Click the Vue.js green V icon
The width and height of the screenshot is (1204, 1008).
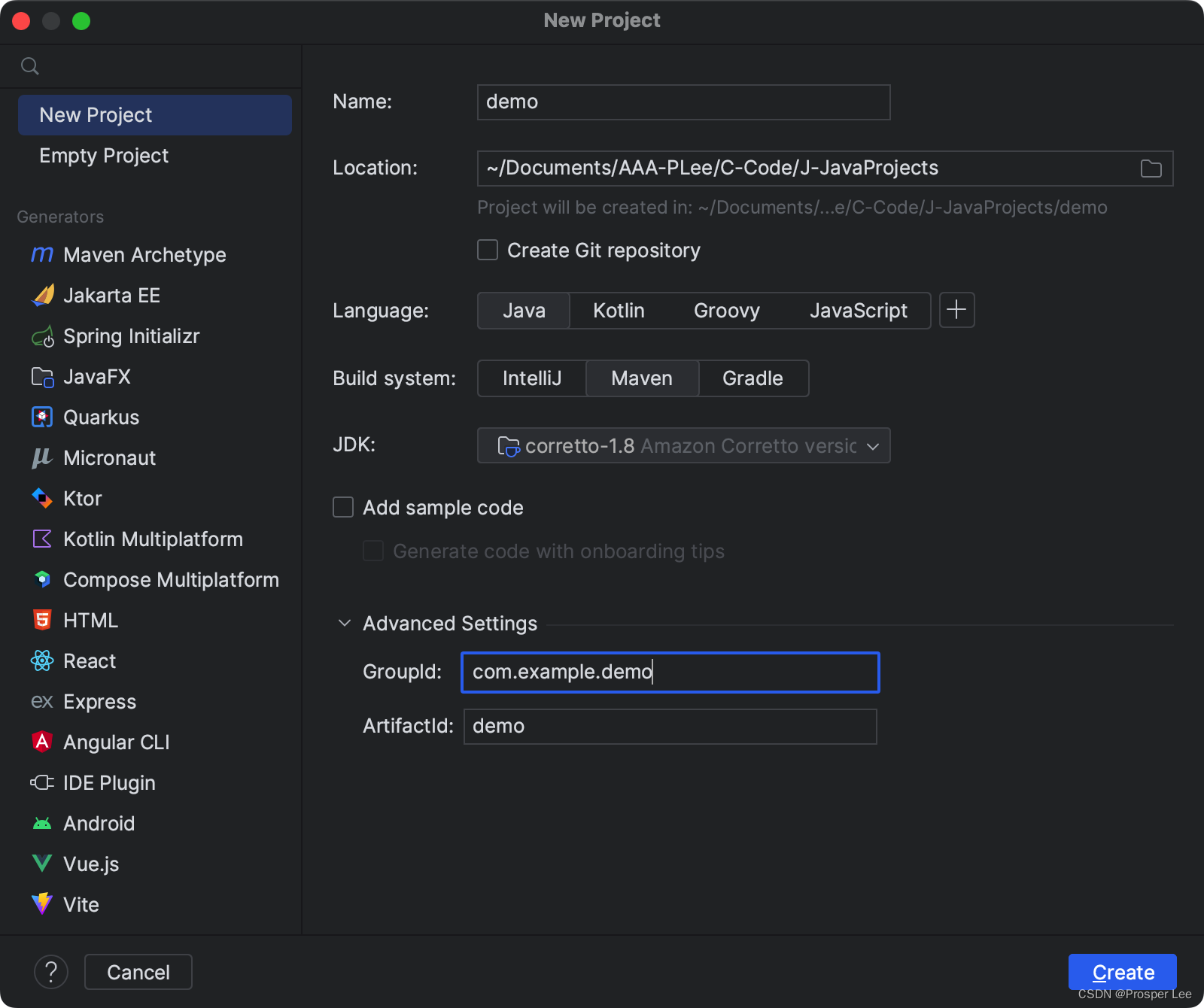[x=42, y=864]
